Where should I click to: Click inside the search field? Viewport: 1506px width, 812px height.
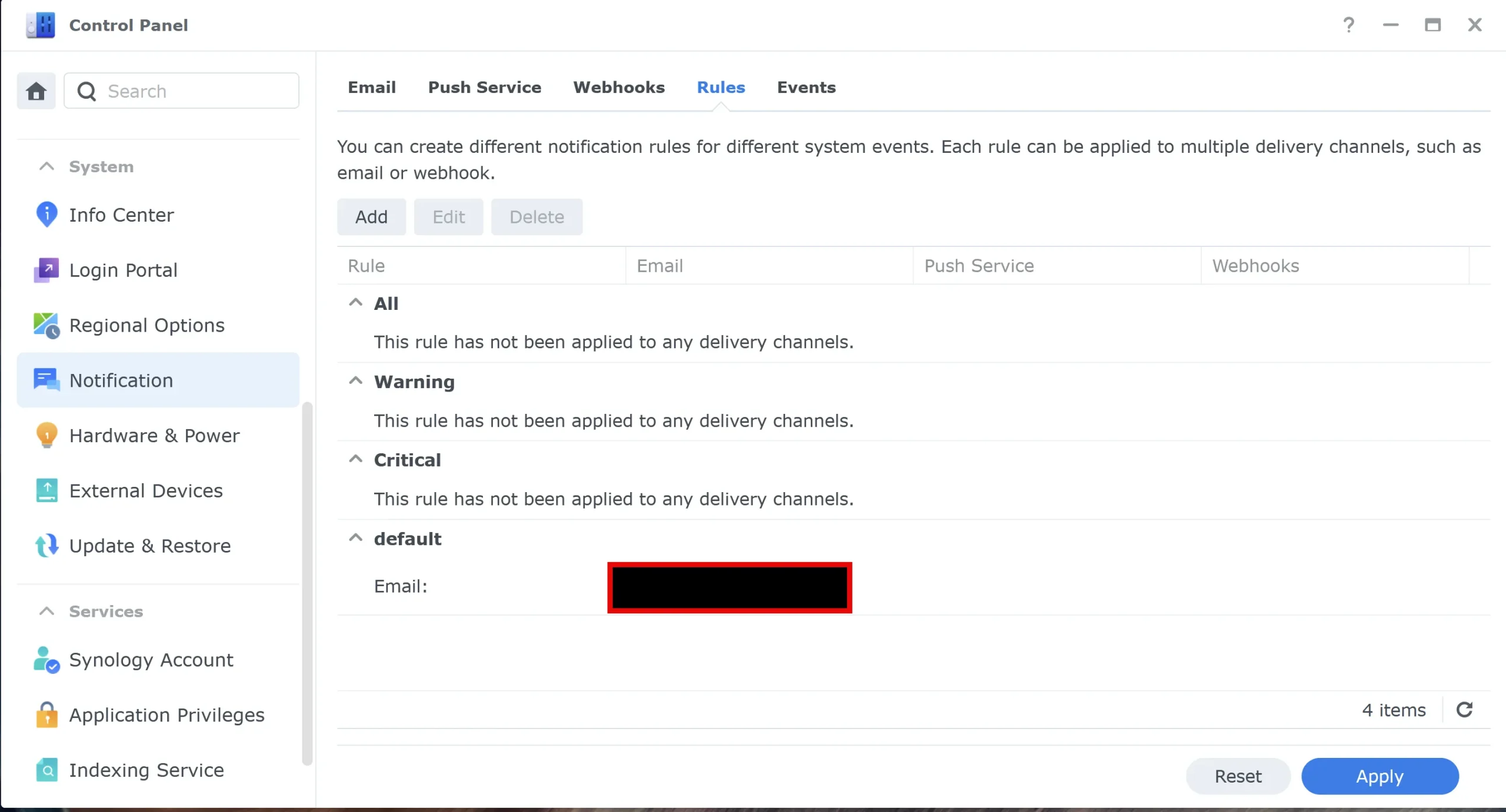pyautogui.click(x=182, y=91)
